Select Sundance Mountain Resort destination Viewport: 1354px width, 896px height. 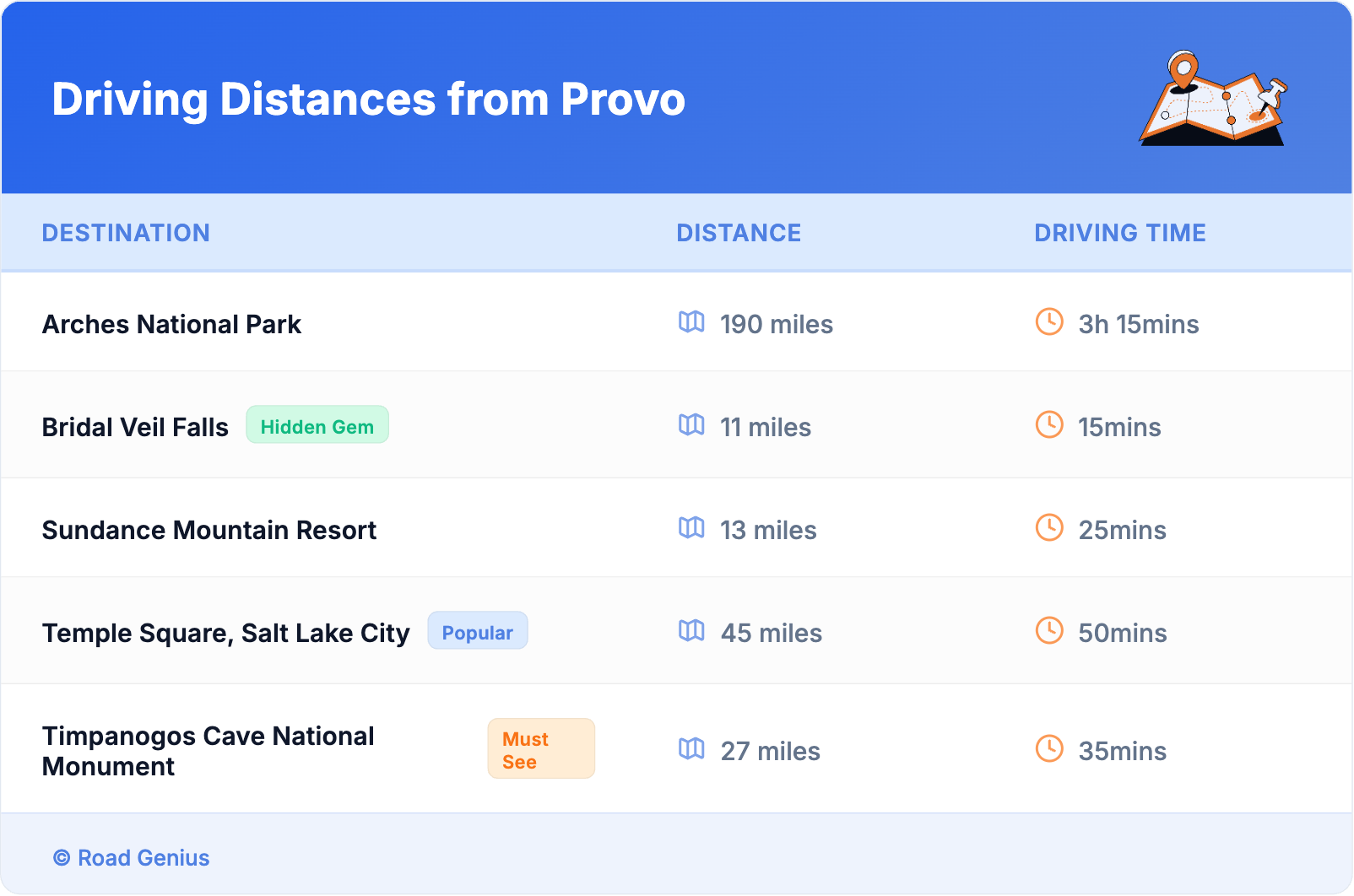pos(209,530)
